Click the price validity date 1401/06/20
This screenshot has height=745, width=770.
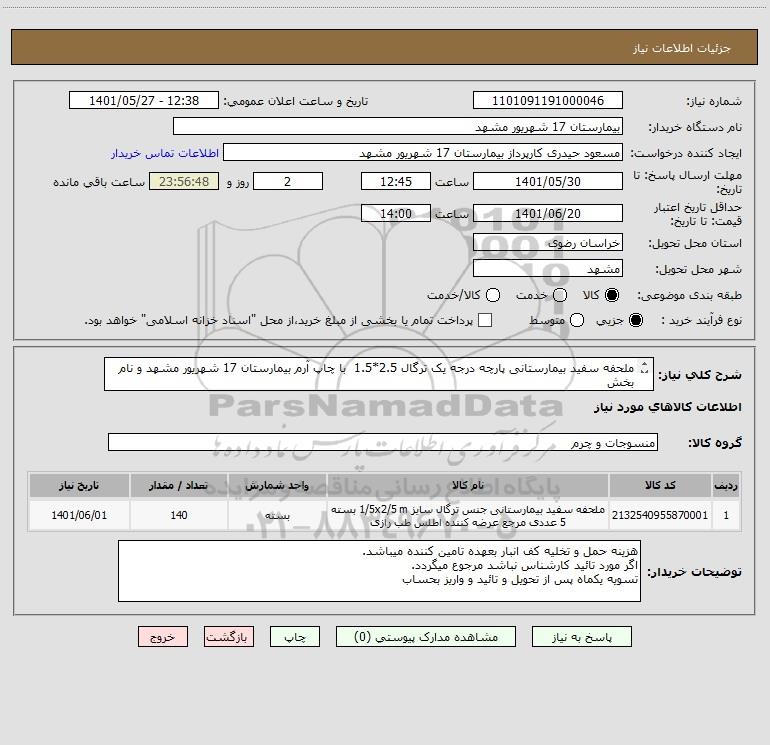click(548, 214)
